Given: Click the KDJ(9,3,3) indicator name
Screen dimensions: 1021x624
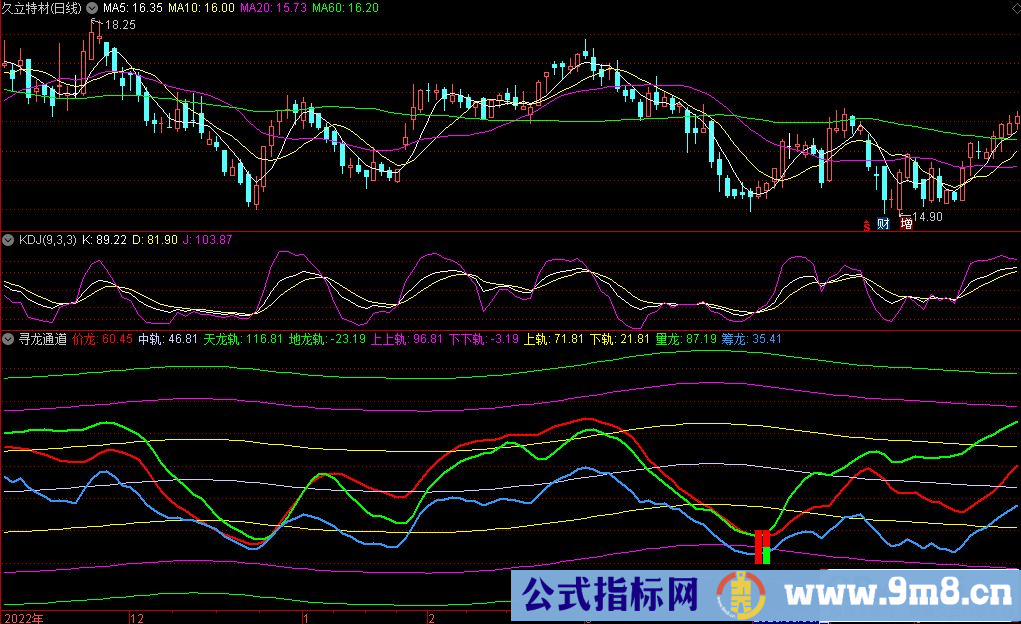Looking at the screenshot, I should (48, 240).
